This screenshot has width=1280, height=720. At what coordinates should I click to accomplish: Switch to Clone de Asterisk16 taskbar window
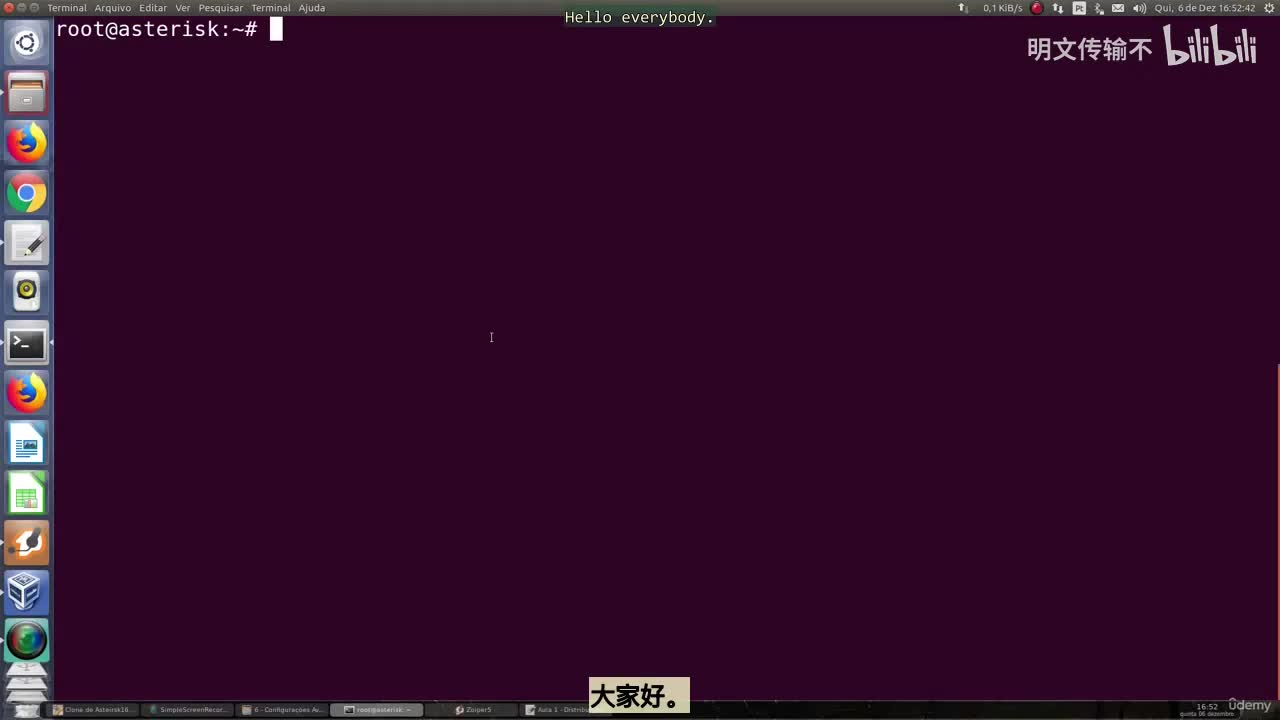pos(92,710)
